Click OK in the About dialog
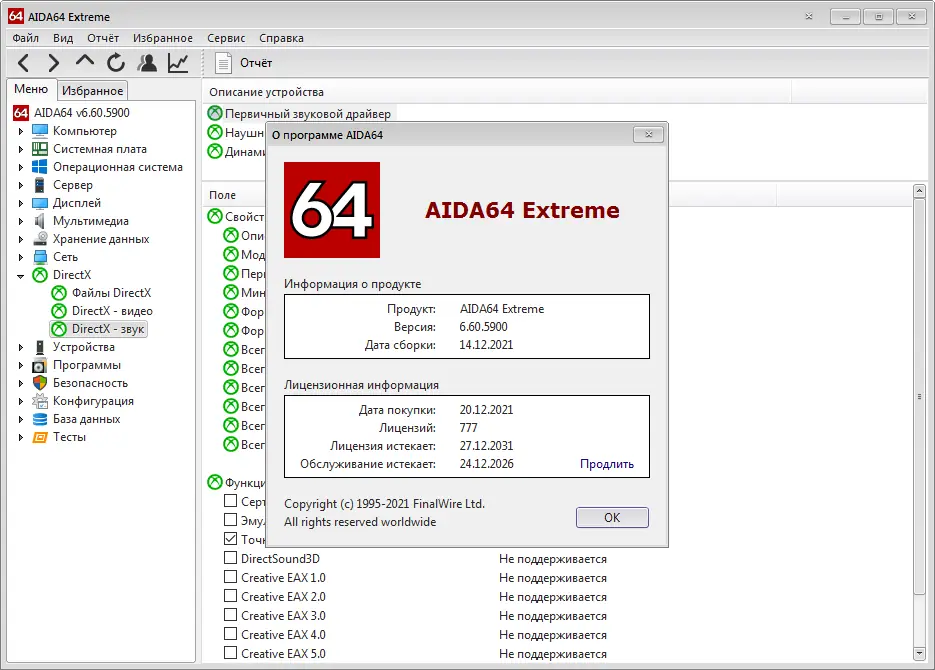935x670 pixels. click(612, 517)
